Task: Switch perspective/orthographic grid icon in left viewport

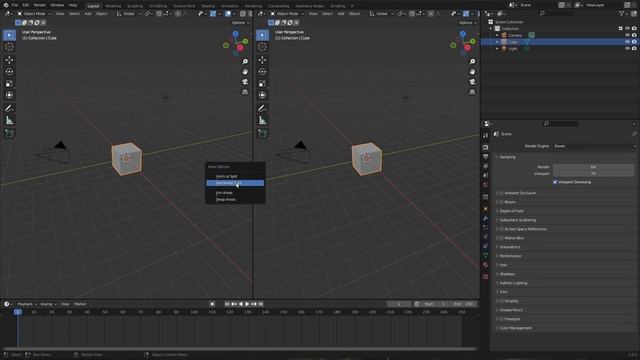Action: [x=245, y=92]
